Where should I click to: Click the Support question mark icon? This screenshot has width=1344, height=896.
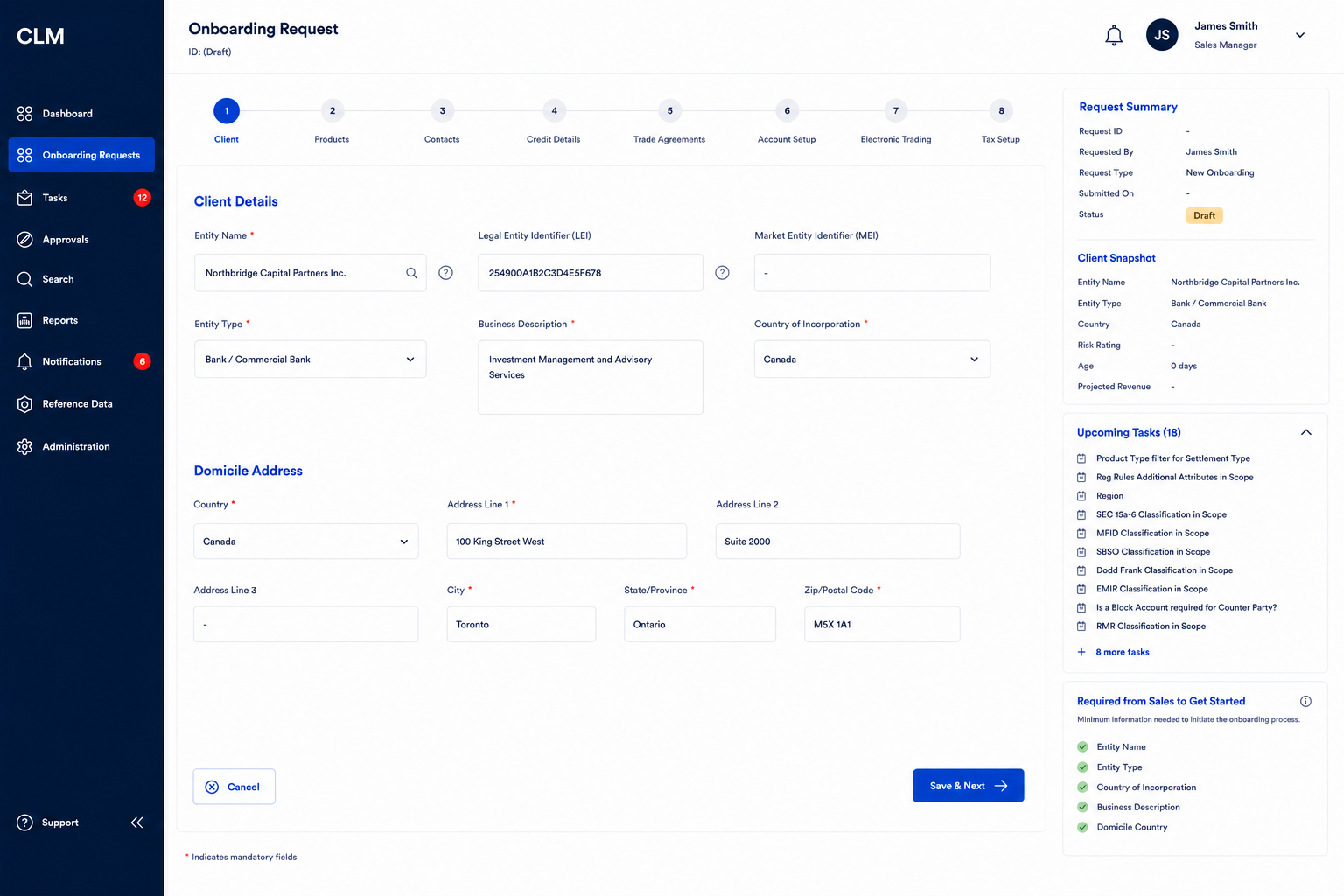click(x=24, y=822)
